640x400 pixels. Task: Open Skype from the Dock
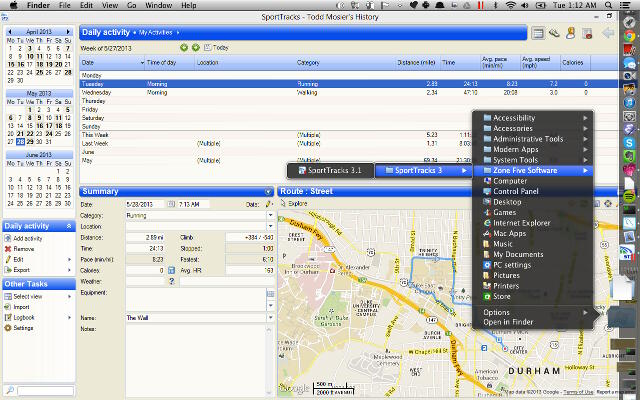(629, 142)
